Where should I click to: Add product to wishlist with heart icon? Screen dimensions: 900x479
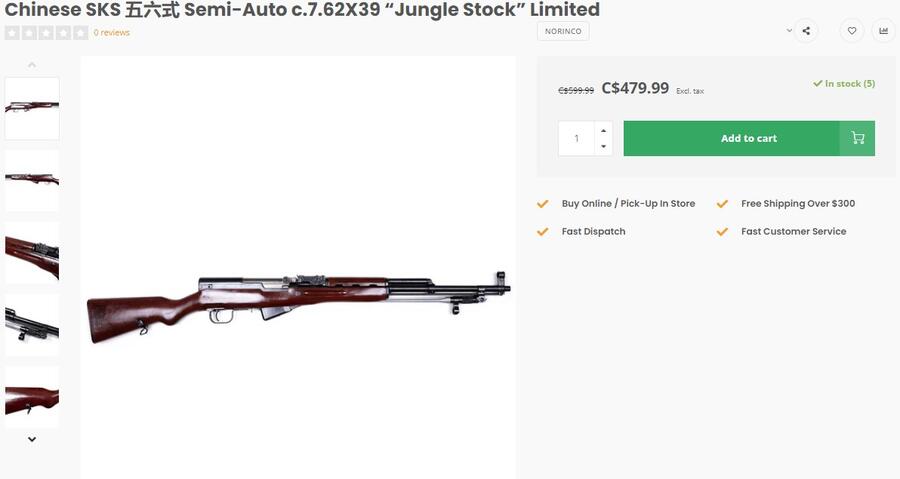[x=852, y=31]
